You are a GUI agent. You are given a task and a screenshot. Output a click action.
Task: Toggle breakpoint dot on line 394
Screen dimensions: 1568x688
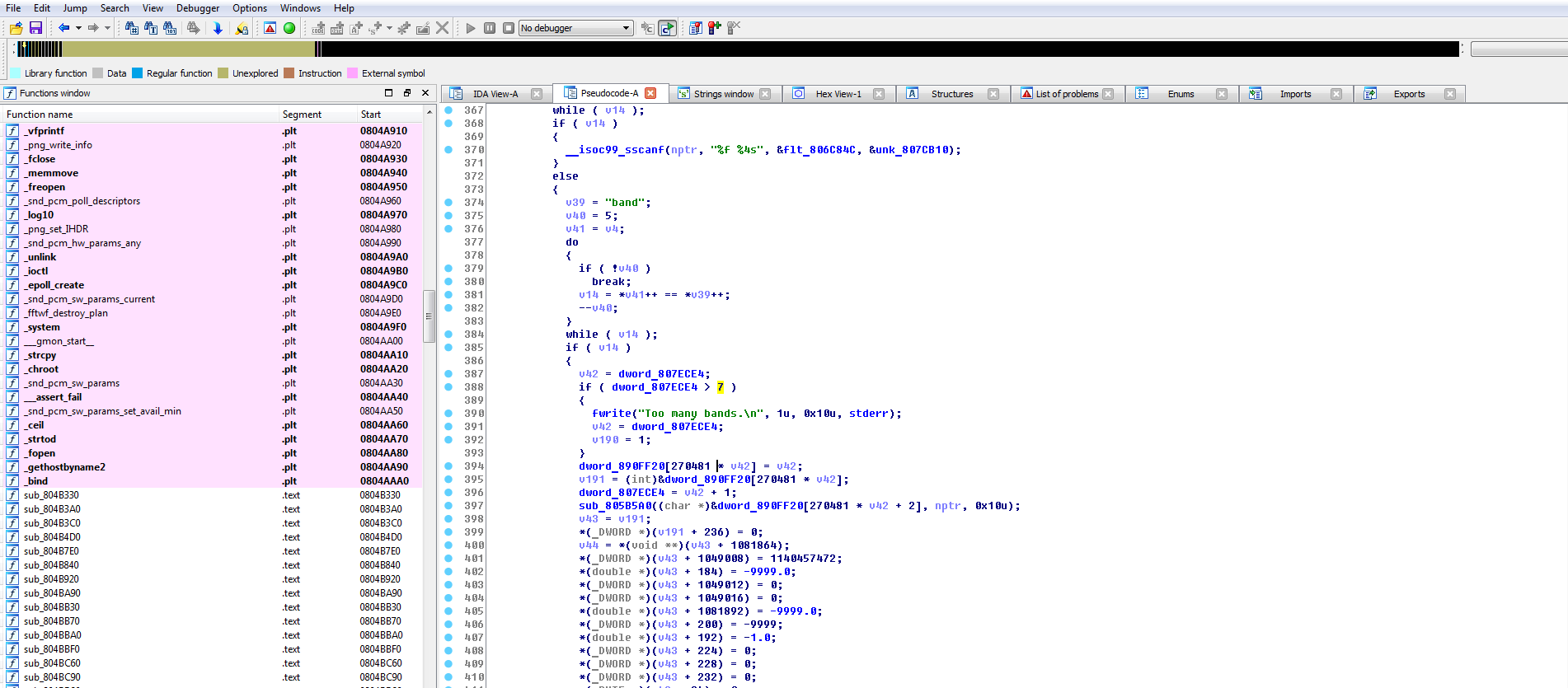pos(448,466)
